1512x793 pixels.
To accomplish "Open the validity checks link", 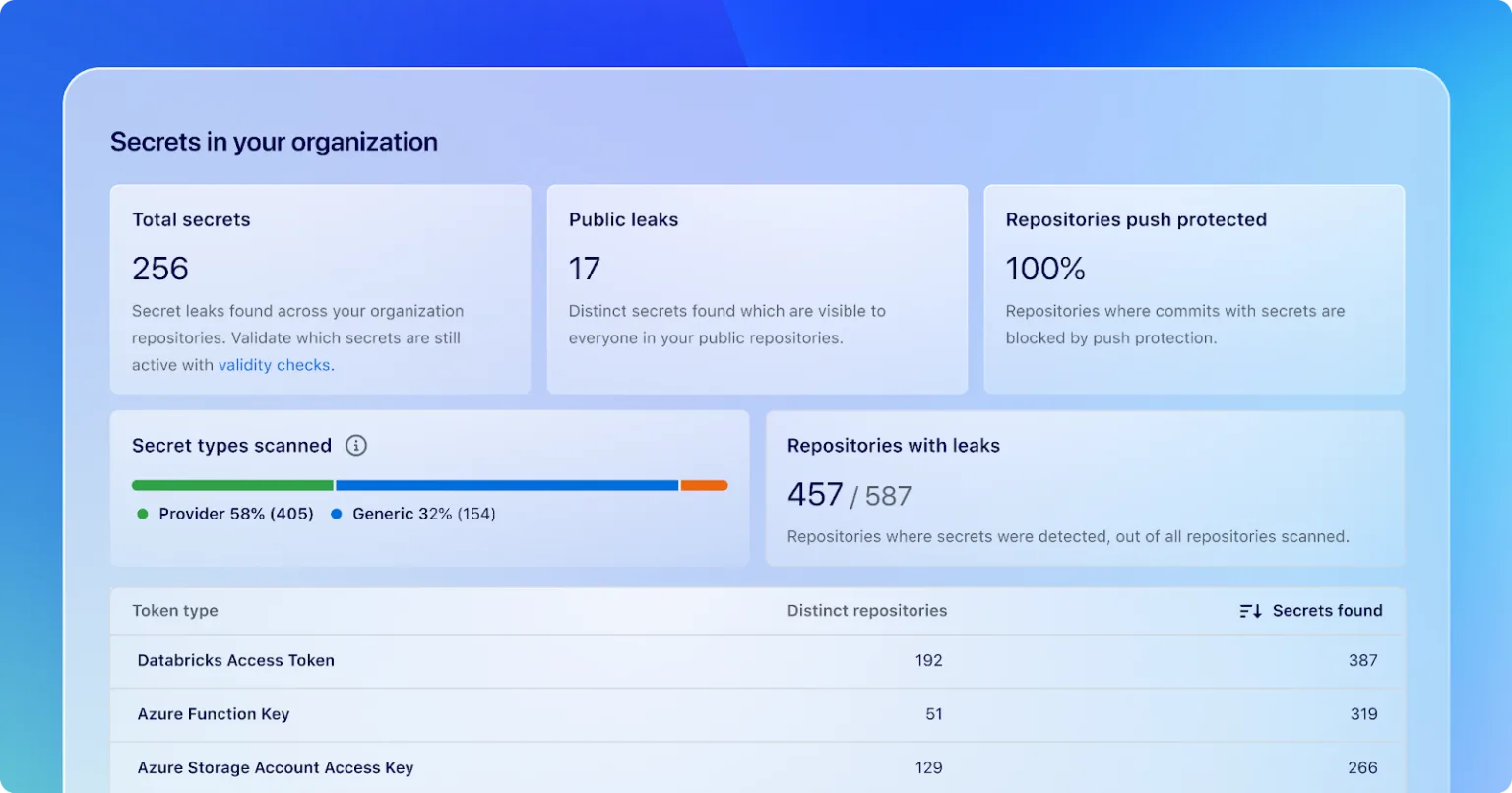I will pos(274,364).
